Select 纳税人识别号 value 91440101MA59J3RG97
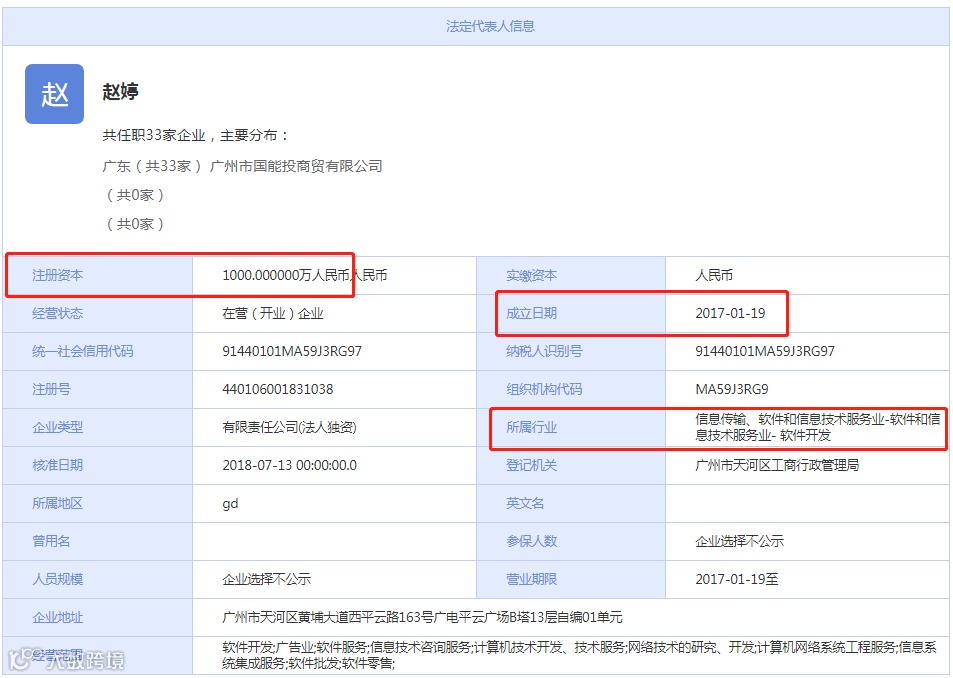Viewport: 953px width, 678px height. [765, 351]
